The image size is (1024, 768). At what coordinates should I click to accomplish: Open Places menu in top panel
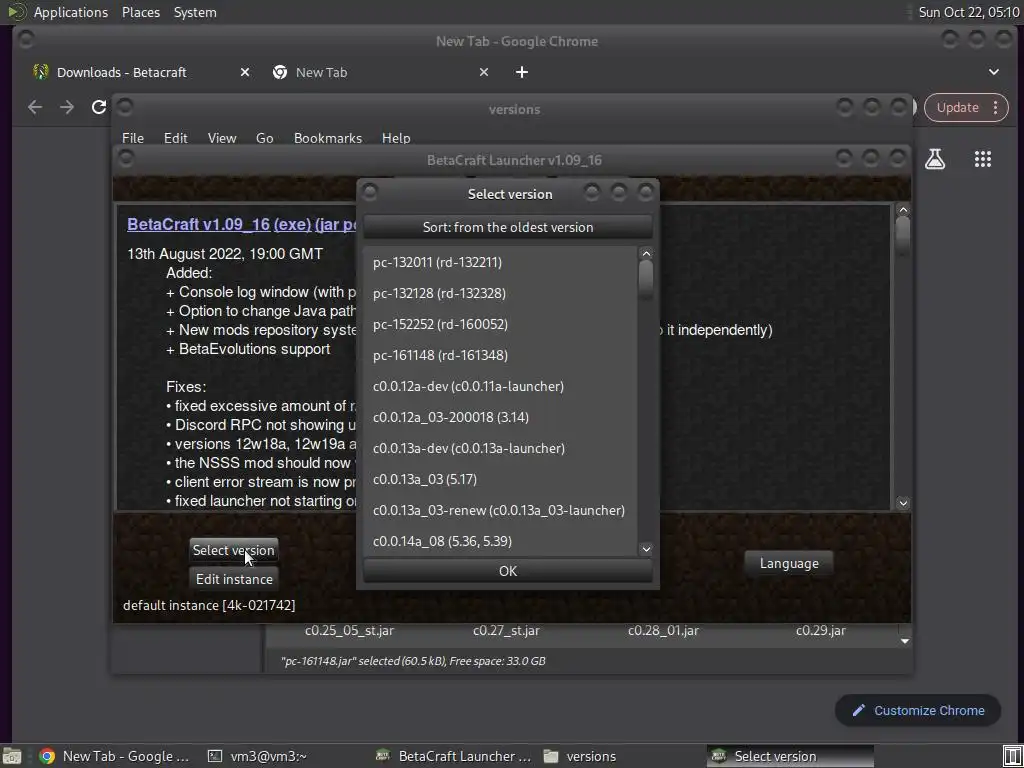pyautogui.click(x=141, y=12)
